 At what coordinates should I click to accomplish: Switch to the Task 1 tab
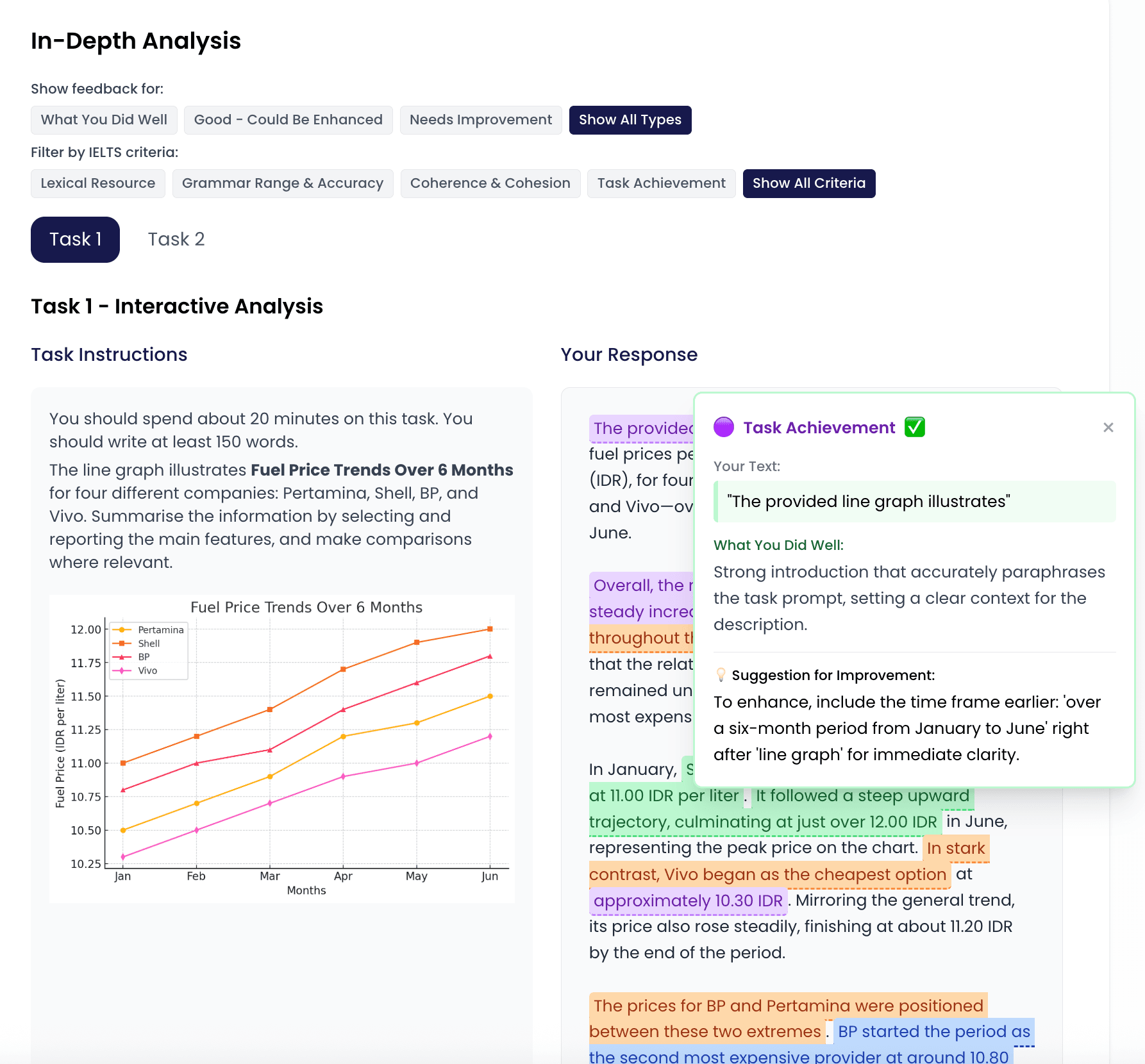tap(75, 240)
